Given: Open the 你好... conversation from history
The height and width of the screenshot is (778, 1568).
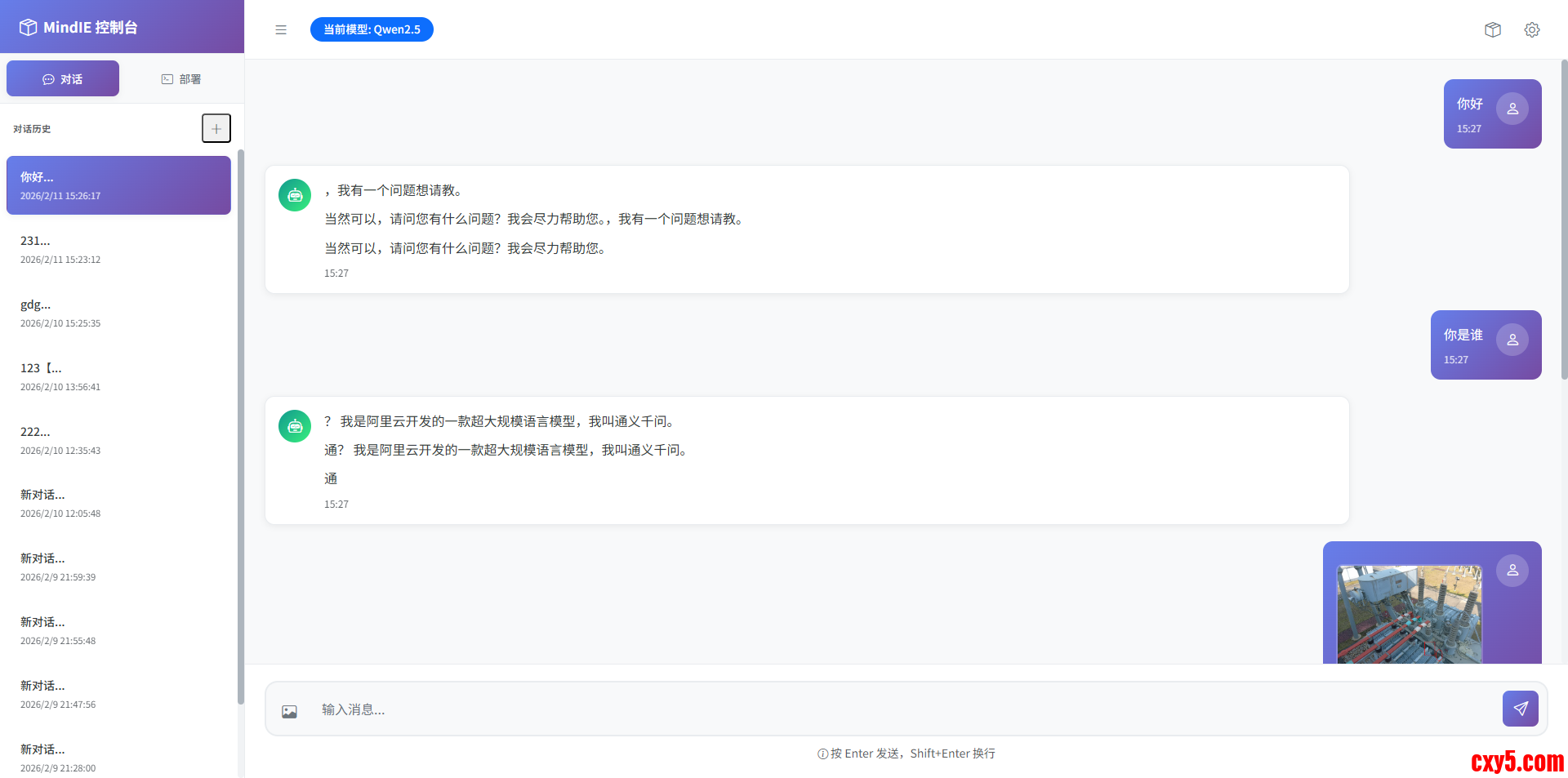Looking at the screenshot, I should 118,185.
